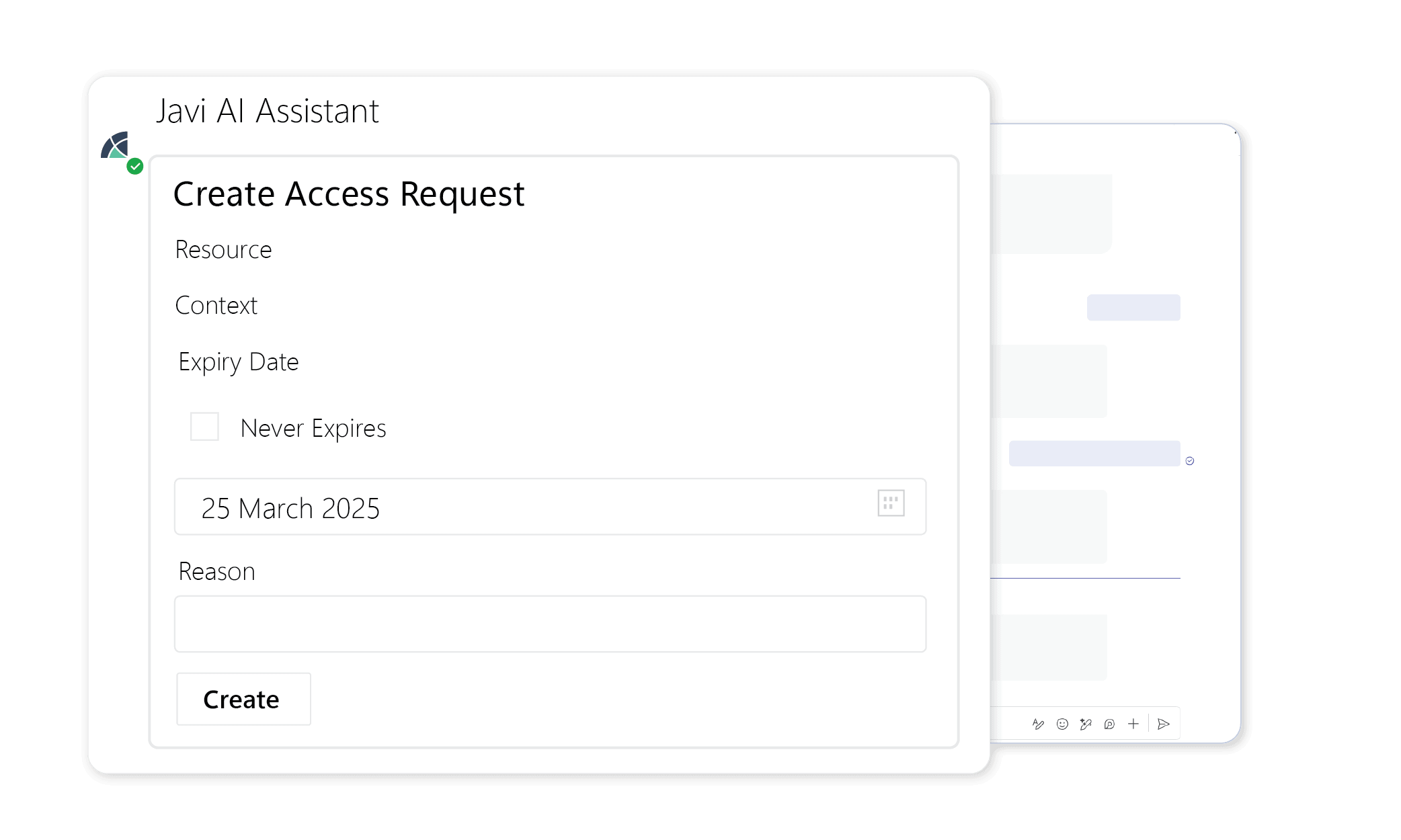Click the Expiry Date label
This screenshot has width=1401, height=840.
pos(239,362)
